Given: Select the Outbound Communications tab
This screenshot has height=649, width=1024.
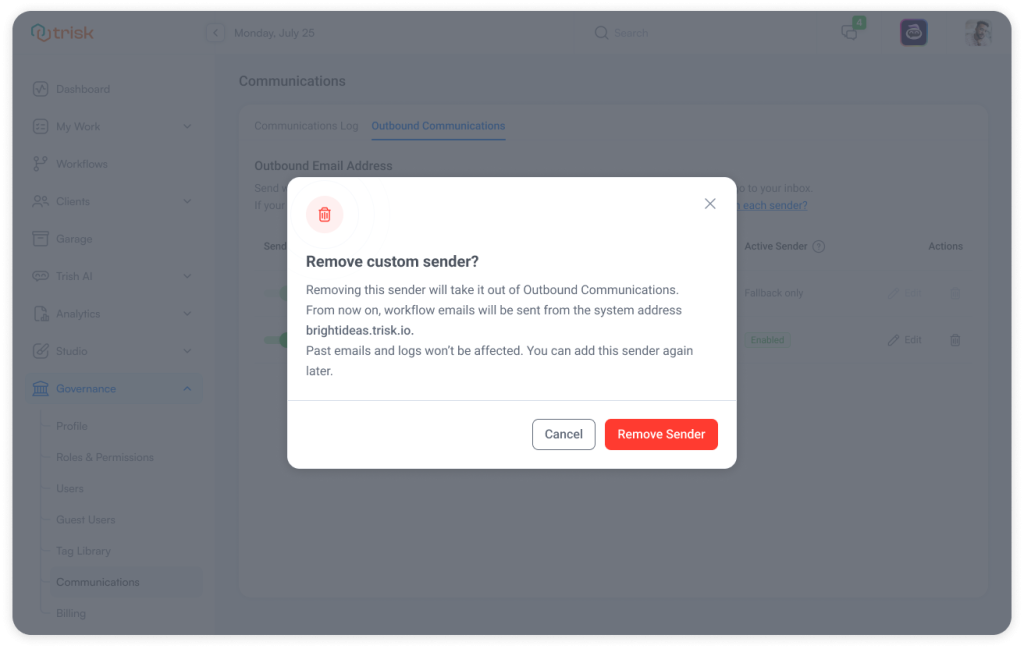Looking at the screenshot, I should tap(438, 126).
